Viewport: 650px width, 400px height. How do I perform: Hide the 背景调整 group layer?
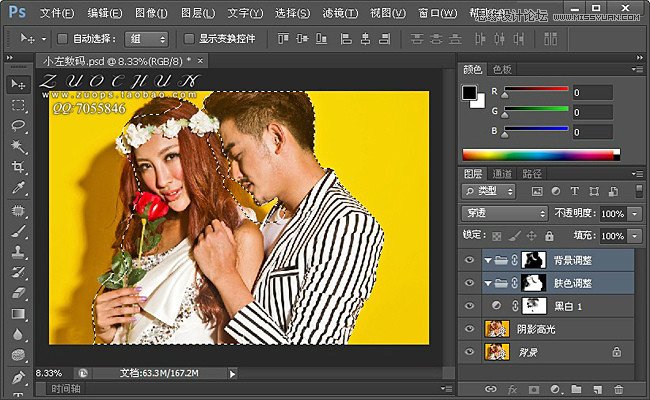tap(469, 260)
